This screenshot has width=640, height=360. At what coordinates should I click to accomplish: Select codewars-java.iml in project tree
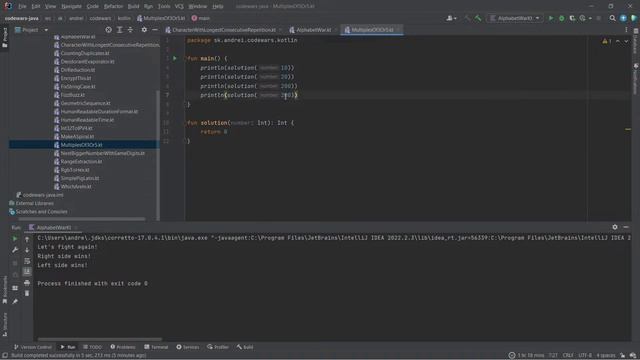pyautogui.click(x=43, y=195)
